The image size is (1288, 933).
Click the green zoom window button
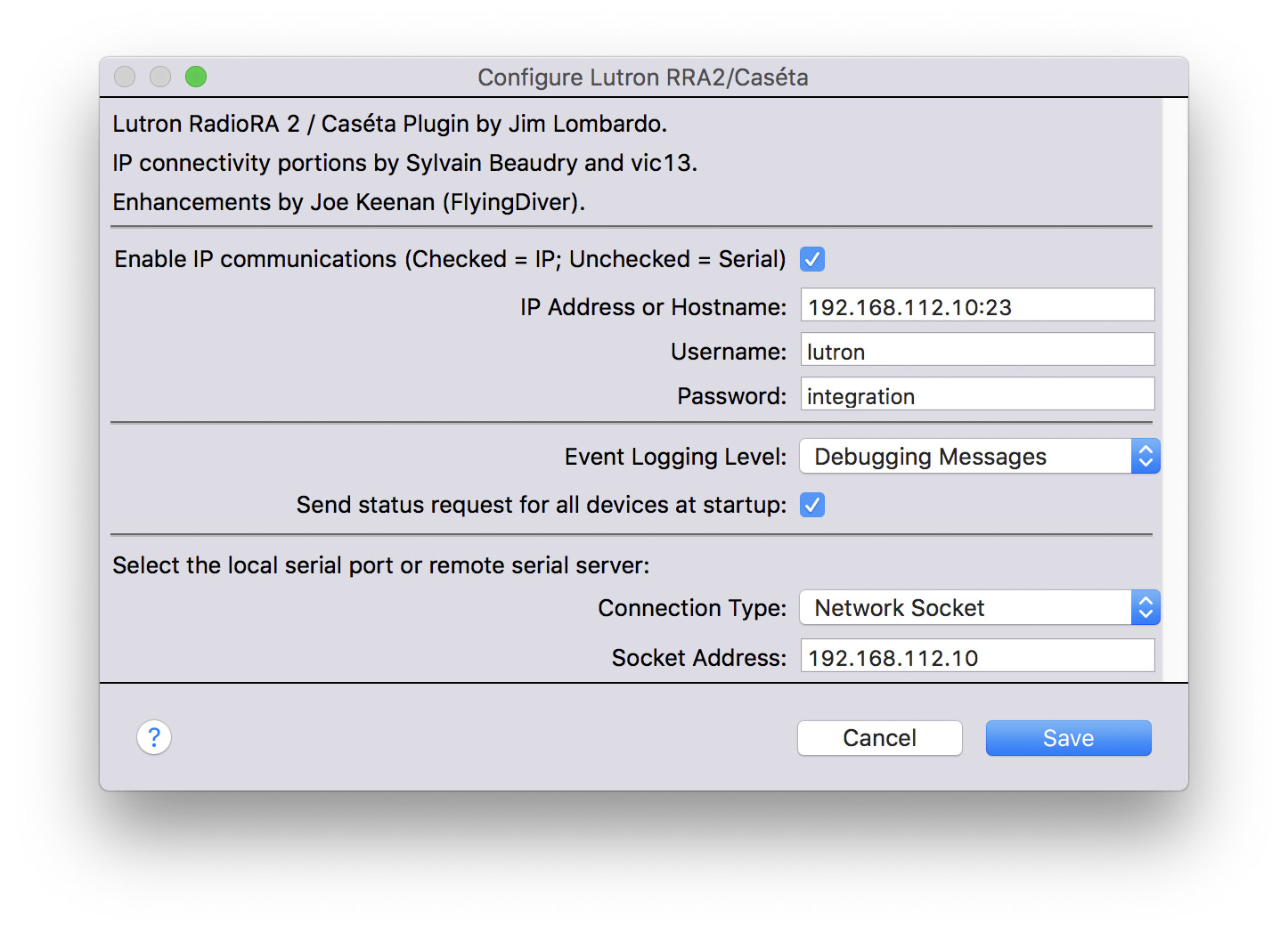coord(196,77)
